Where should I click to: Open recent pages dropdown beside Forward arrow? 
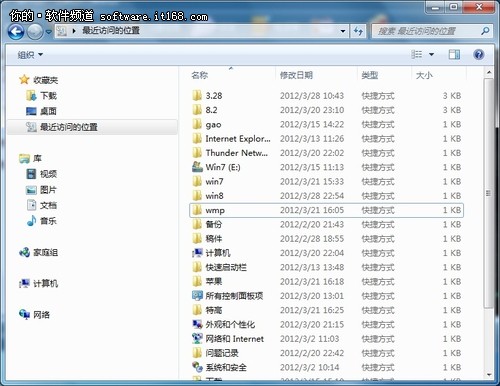pos(49,32)
